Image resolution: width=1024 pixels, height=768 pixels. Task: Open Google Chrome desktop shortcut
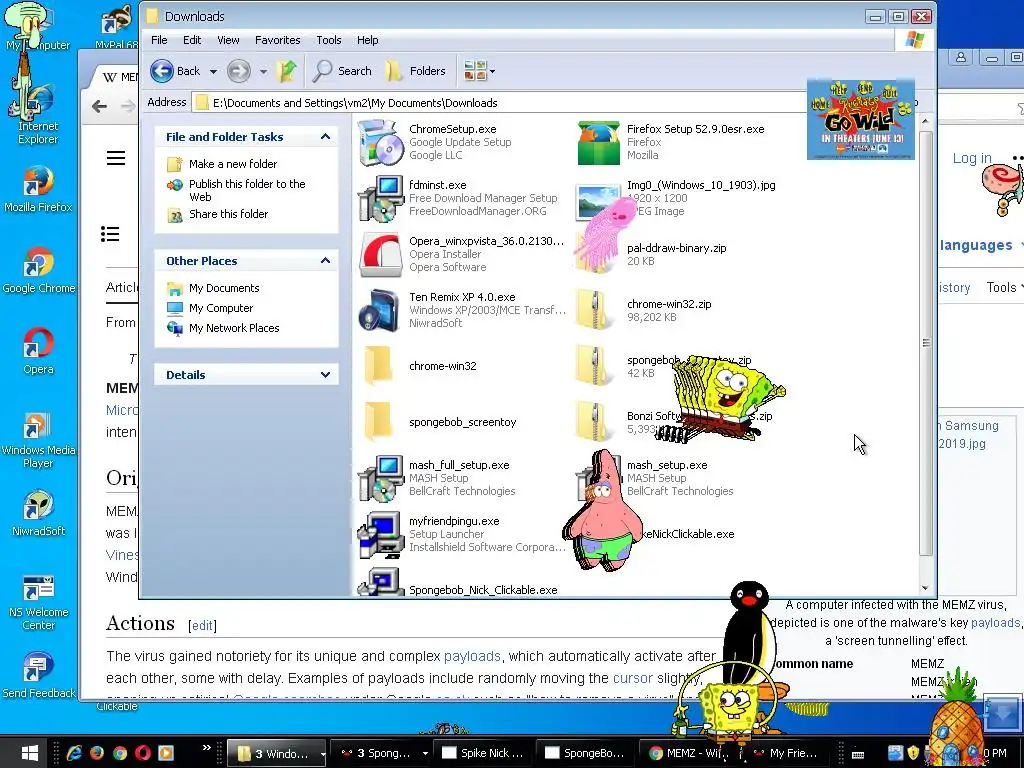tap(38, 270)
